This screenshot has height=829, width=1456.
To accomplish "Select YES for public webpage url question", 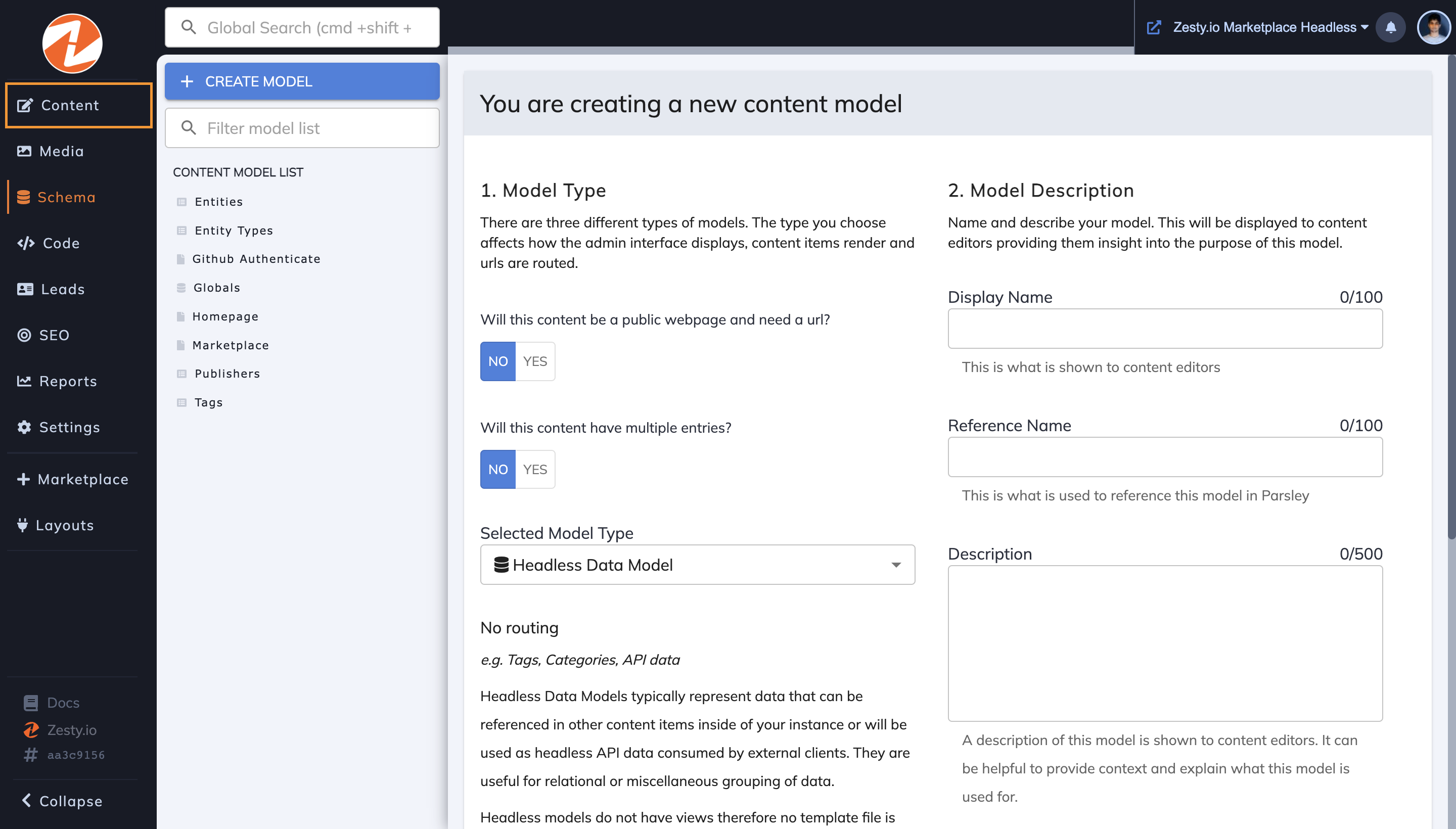I will (535, 361).
